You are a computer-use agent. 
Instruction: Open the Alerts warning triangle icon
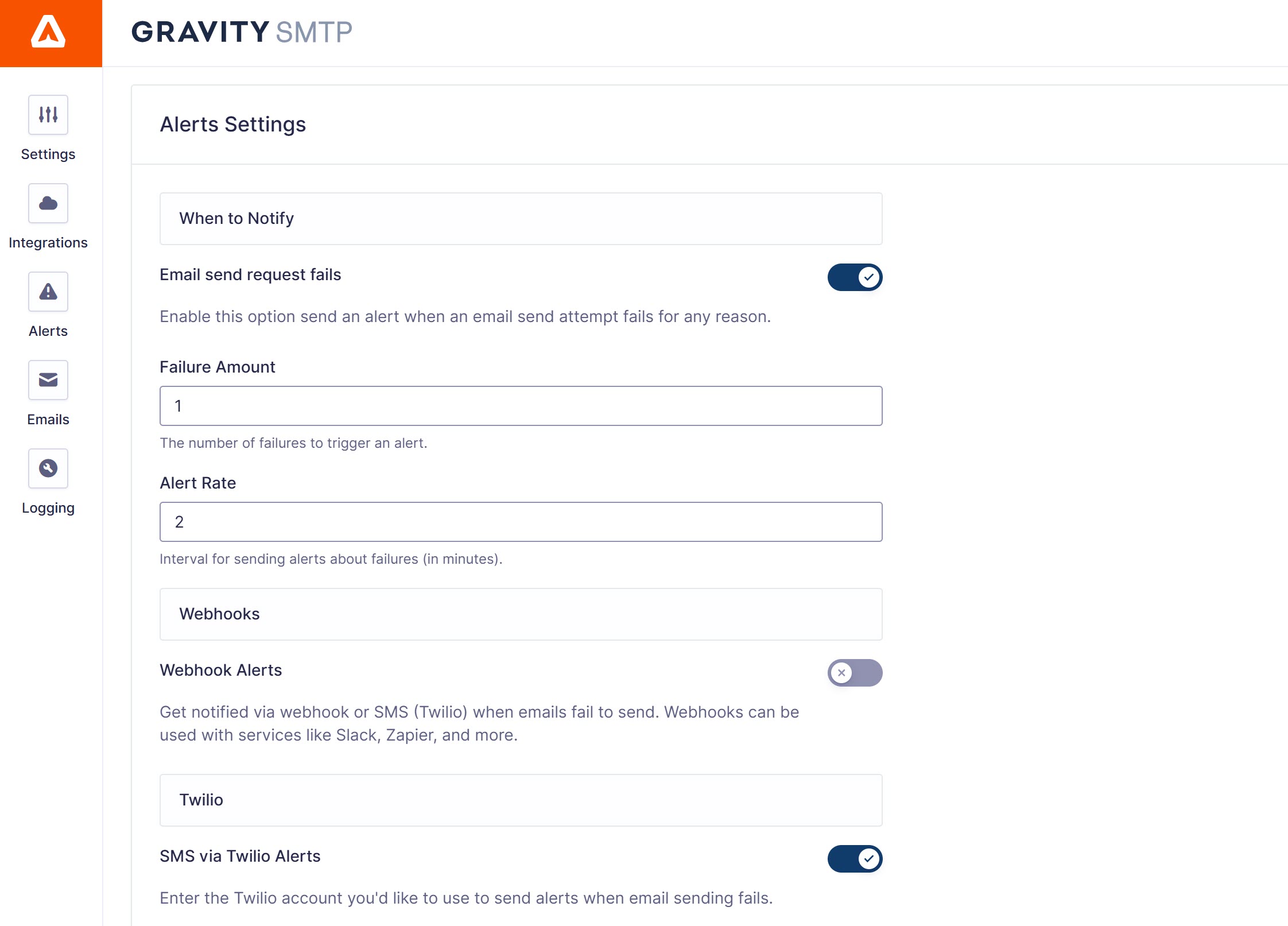click(48, 292)
